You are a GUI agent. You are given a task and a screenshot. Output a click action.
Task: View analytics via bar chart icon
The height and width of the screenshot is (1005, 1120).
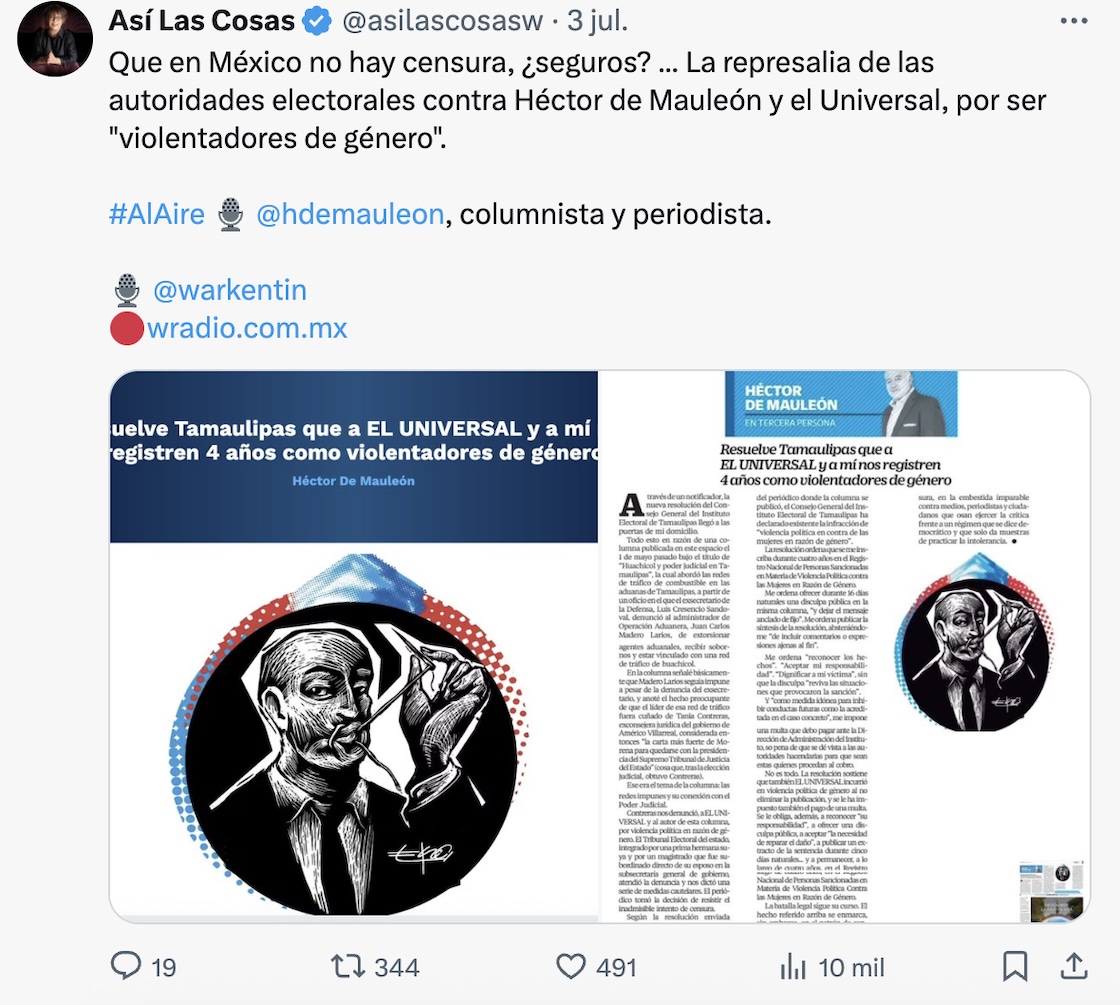[x=793, y=967]
